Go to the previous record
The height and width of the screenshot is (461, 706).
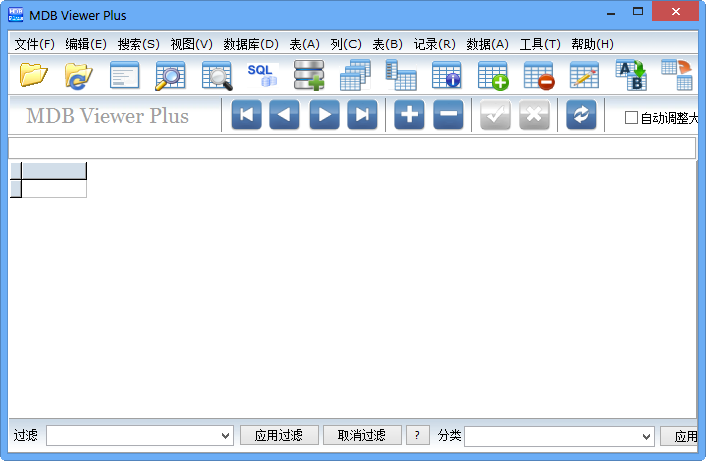(x=284, y=115)
